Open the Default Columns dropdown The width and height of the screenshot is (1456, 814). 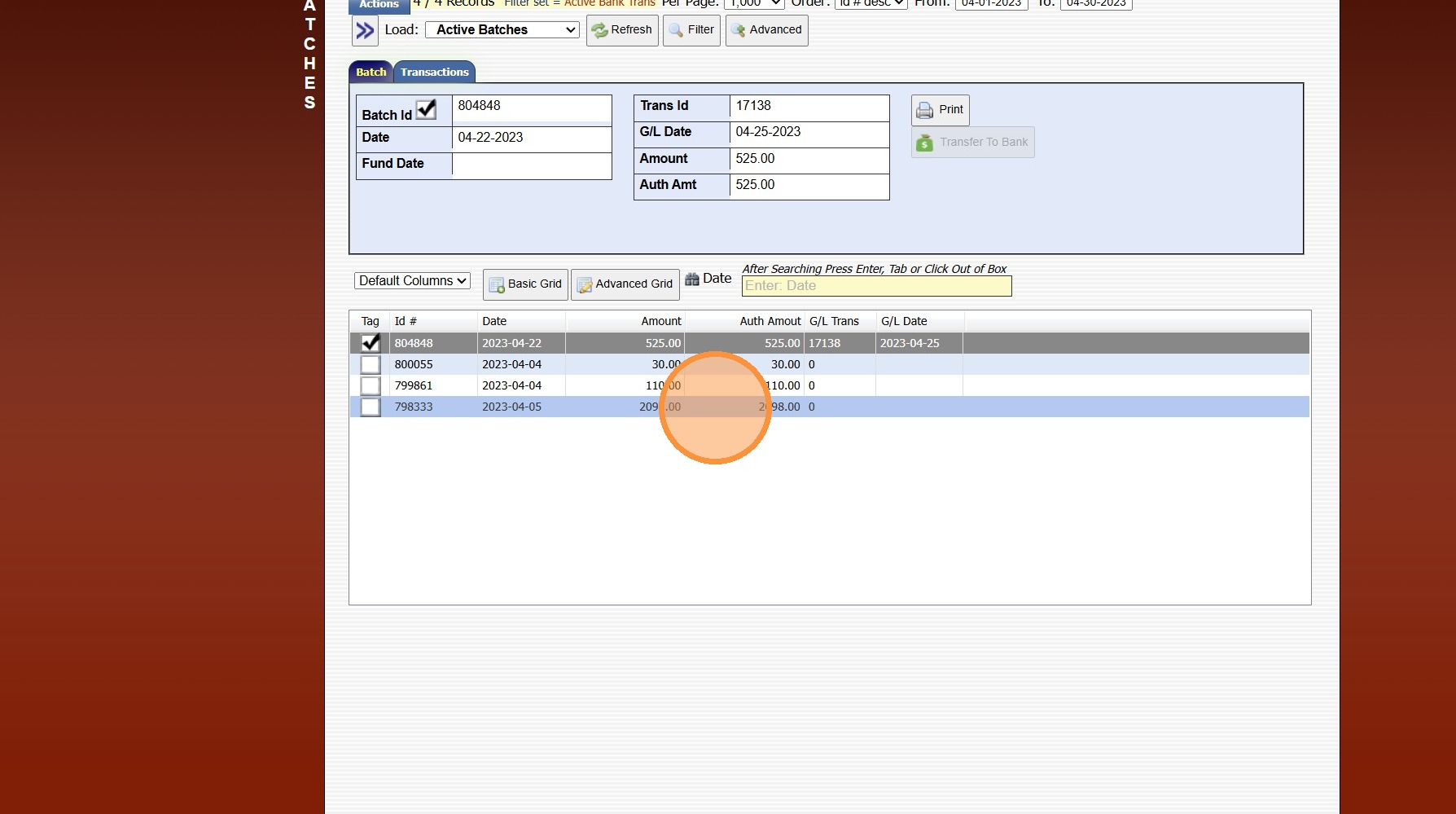click(412, 281)
